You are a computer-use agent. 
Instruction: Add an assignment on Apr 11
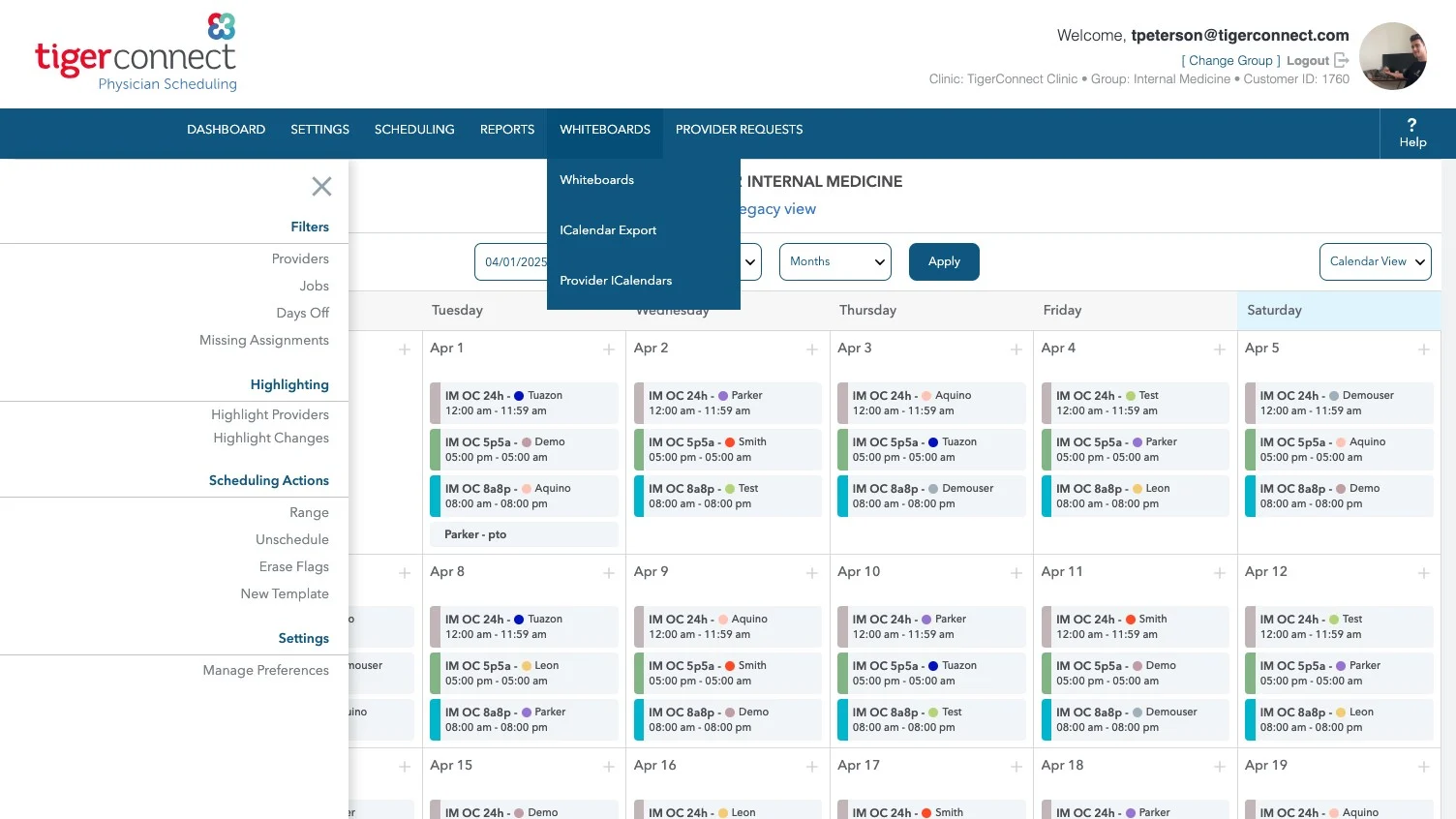[1220, 573]
